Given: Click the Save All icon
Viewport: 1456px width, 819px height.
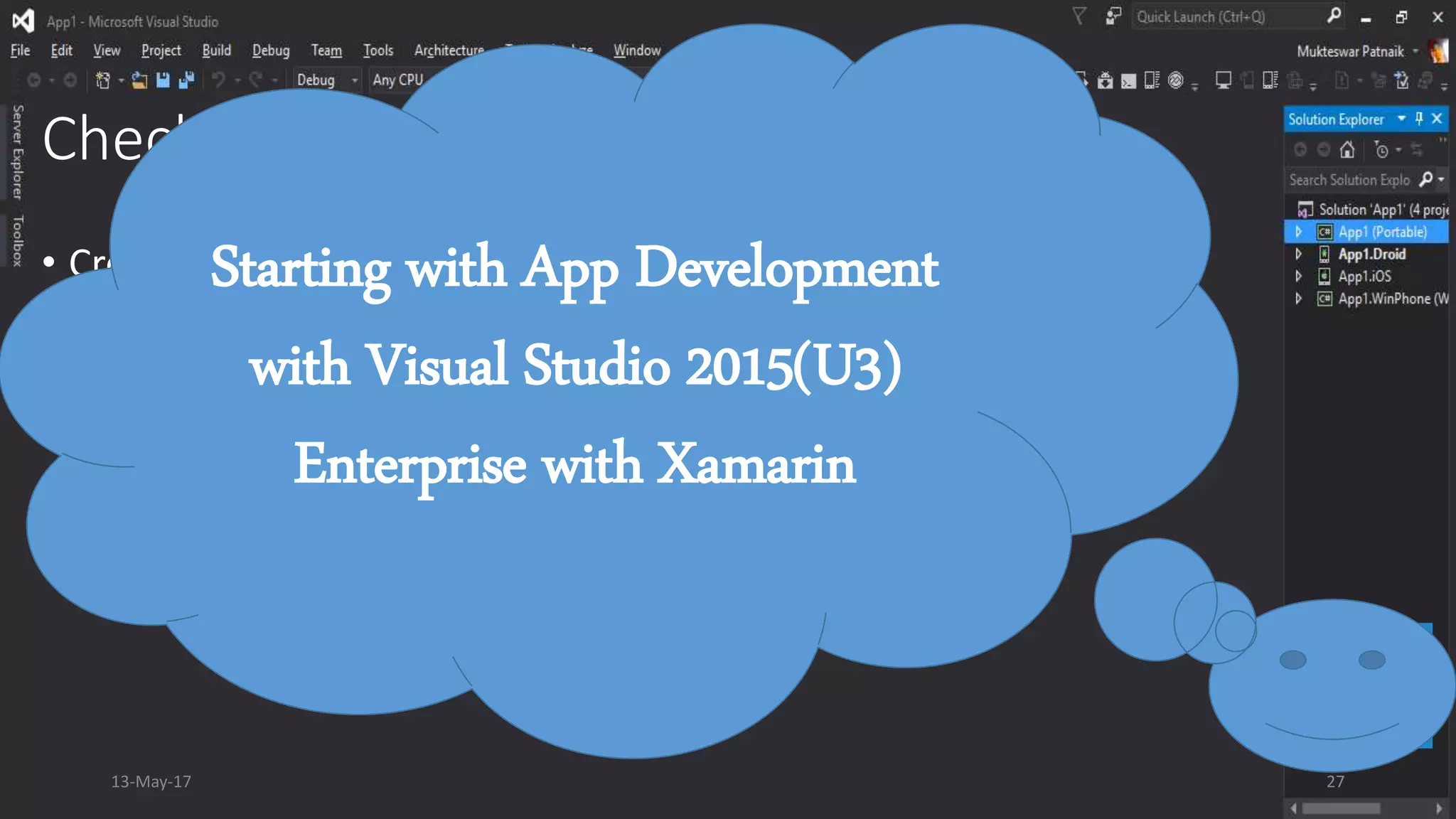Looking at the screenshot, I should [186, 80].
